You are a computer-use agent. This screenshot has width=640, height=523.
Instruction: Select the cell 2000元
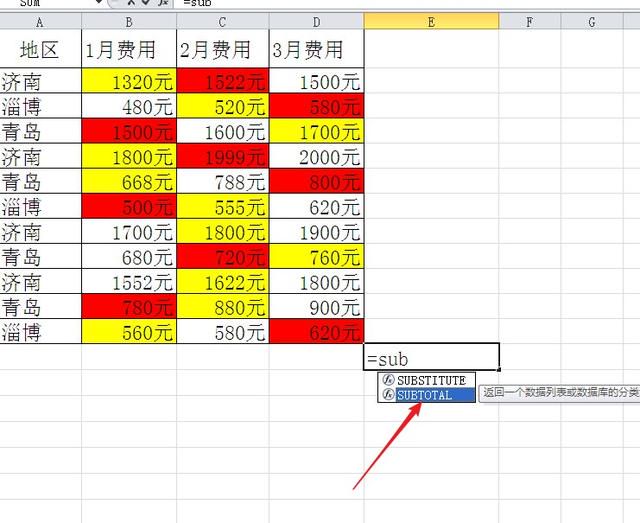[x=316, y=156]
